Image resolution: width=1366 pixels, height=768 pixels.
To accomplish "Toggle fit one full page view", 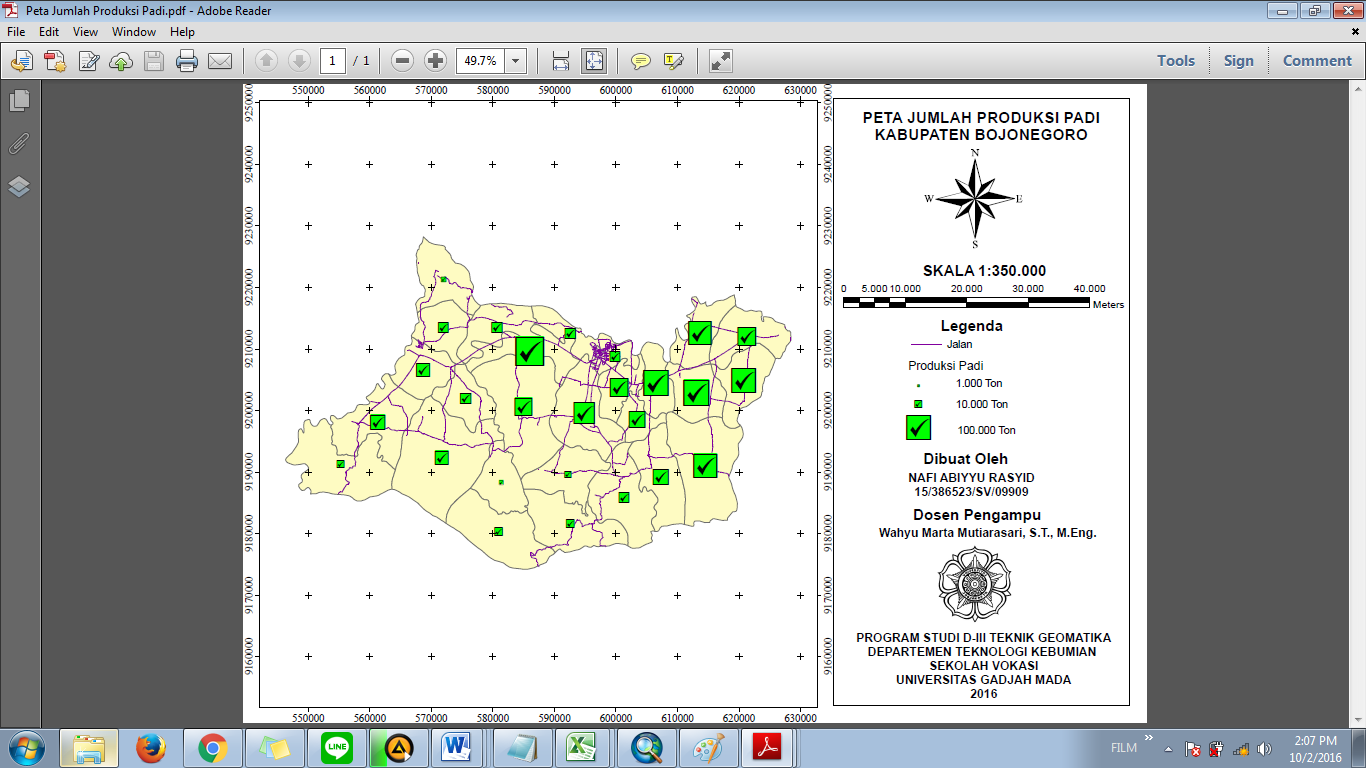I will 594,61.
